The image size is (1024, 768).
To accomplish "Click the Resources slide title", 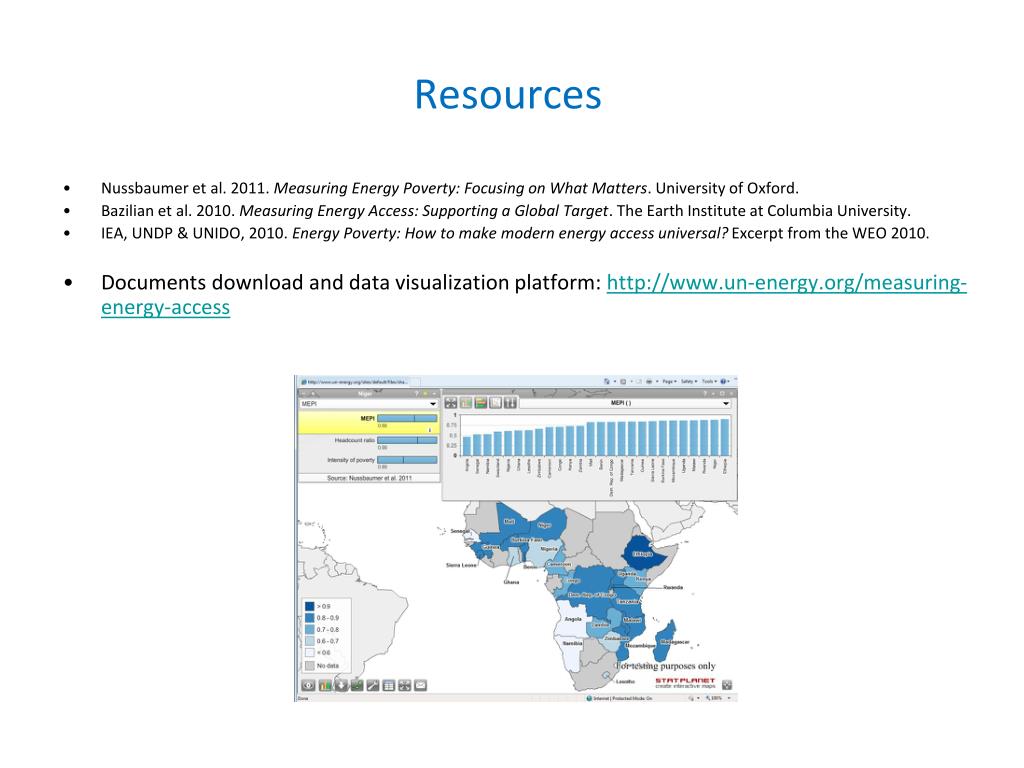I will tap(508, 94).
